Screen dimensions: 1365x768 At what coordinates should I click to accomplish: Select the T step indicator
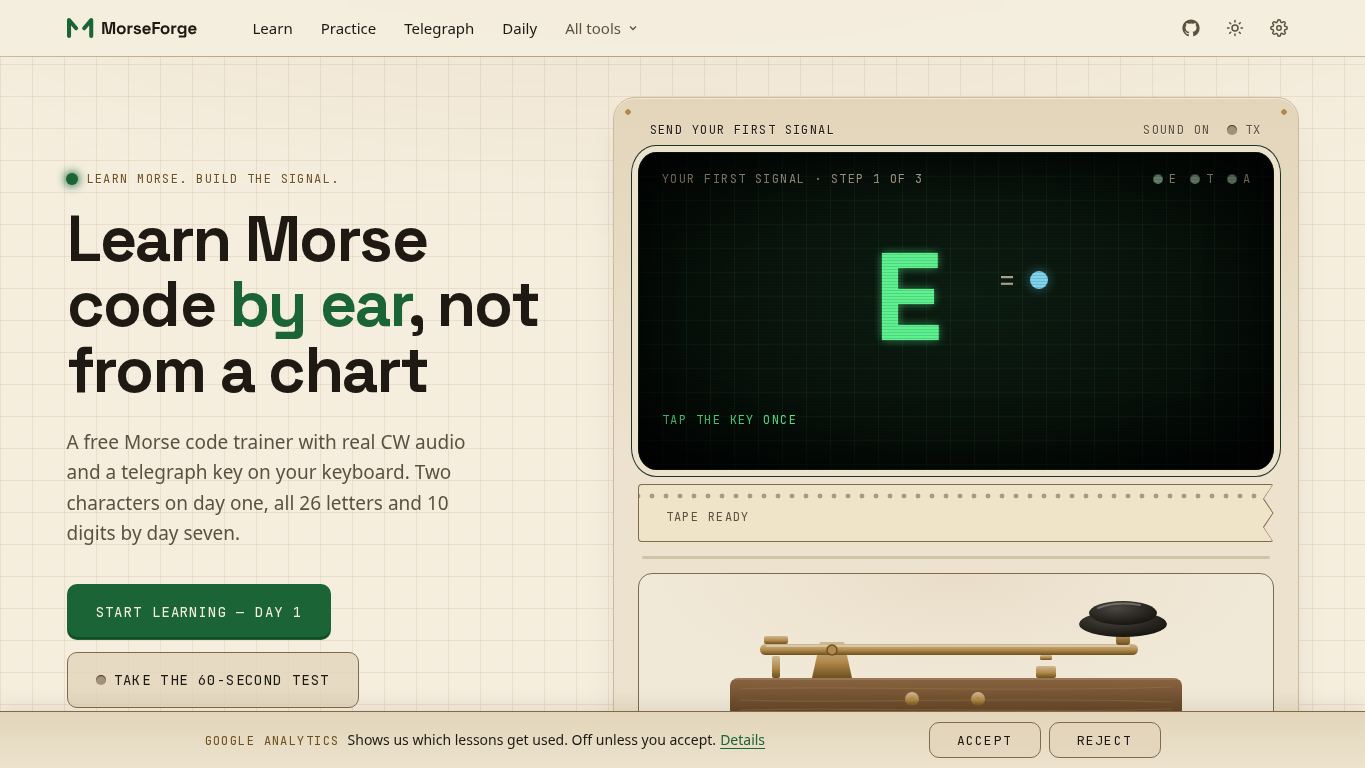[x=1202, y=179]
